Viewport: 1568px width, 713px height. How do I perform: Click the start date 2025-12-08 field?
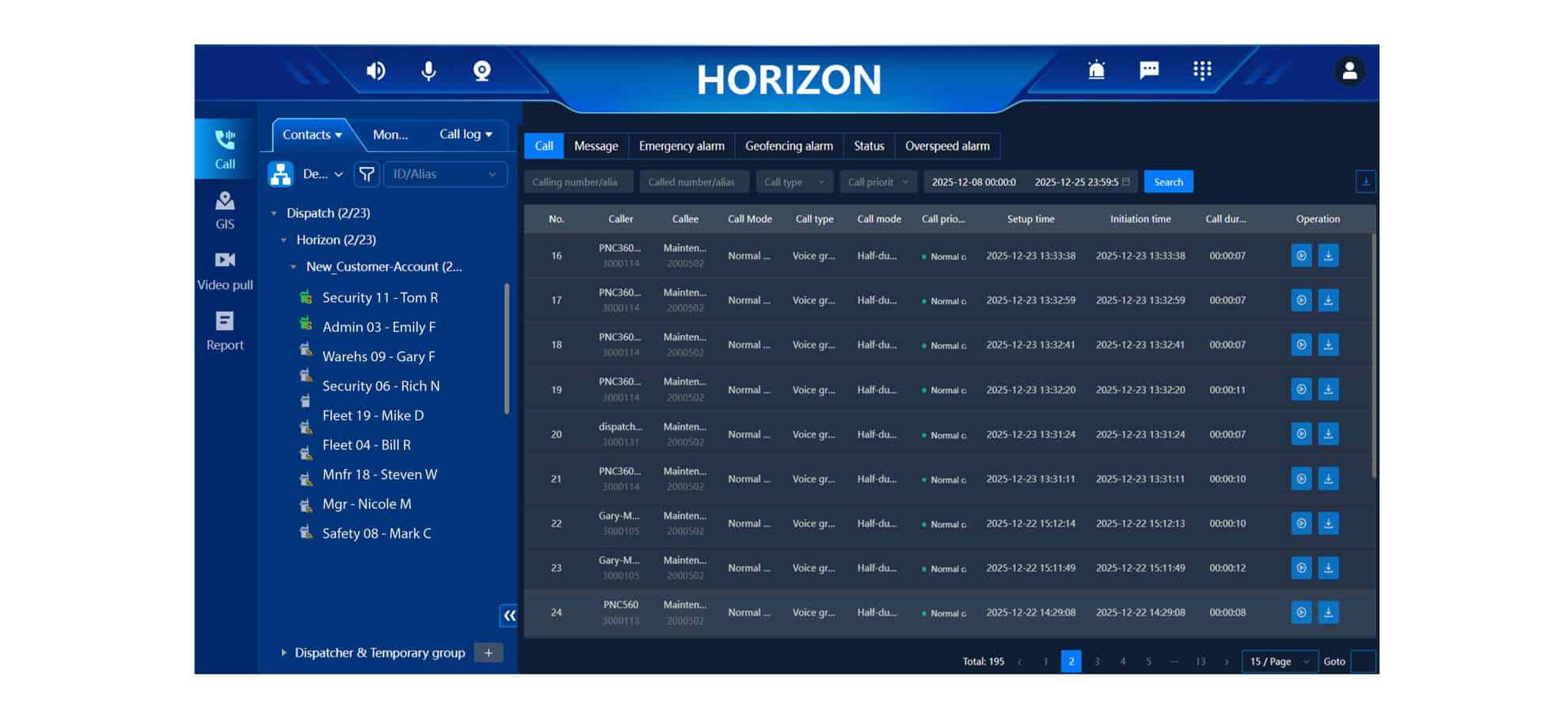[x=973, y=182]
